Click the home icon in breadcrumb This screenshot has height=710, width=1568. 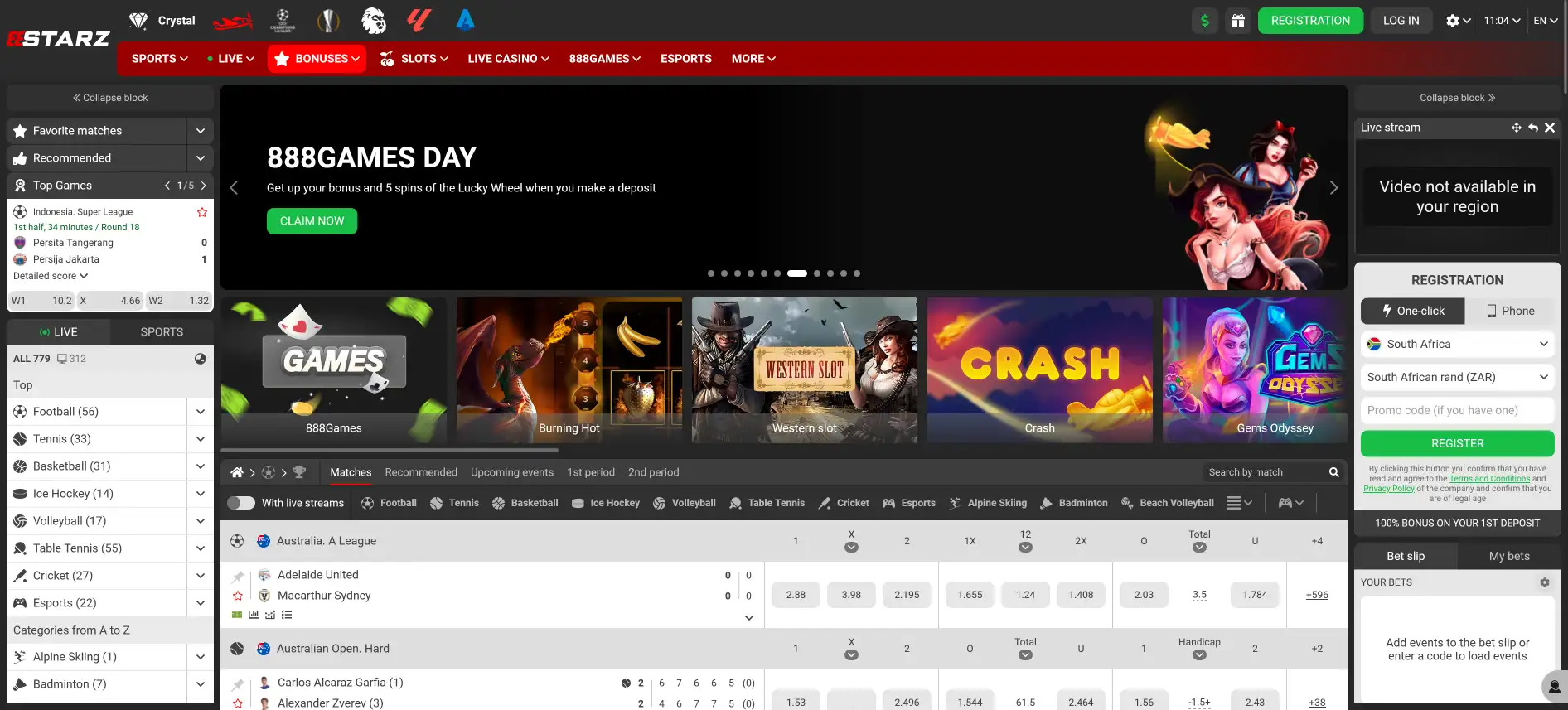pos(237,472)
